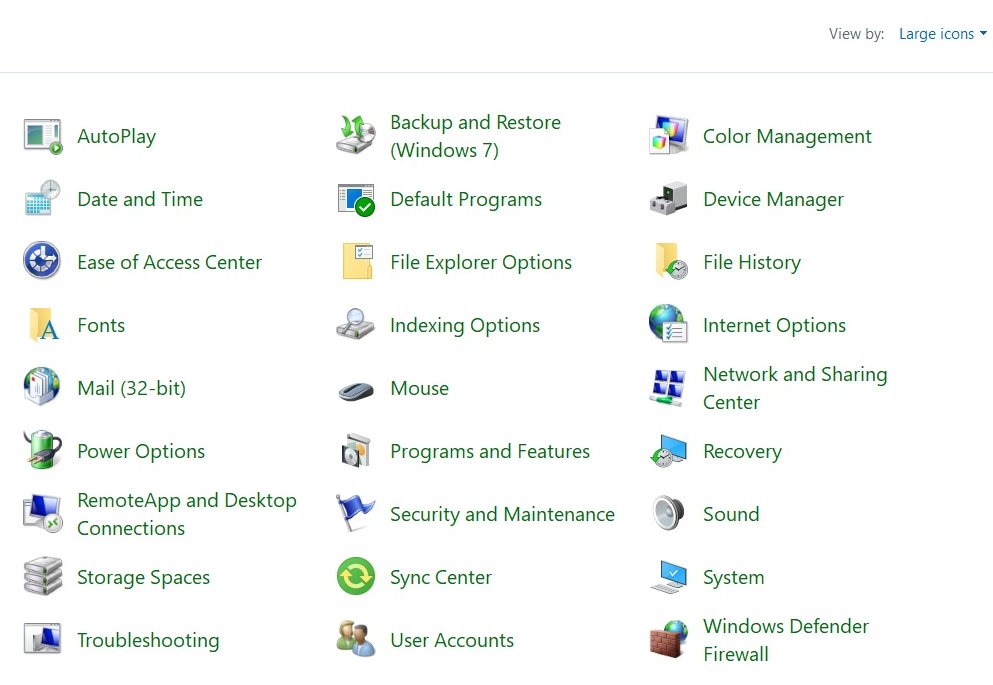Open the Date and Time link
The width and height of the screenshot is (993, 685).
[x=140, y=199]
